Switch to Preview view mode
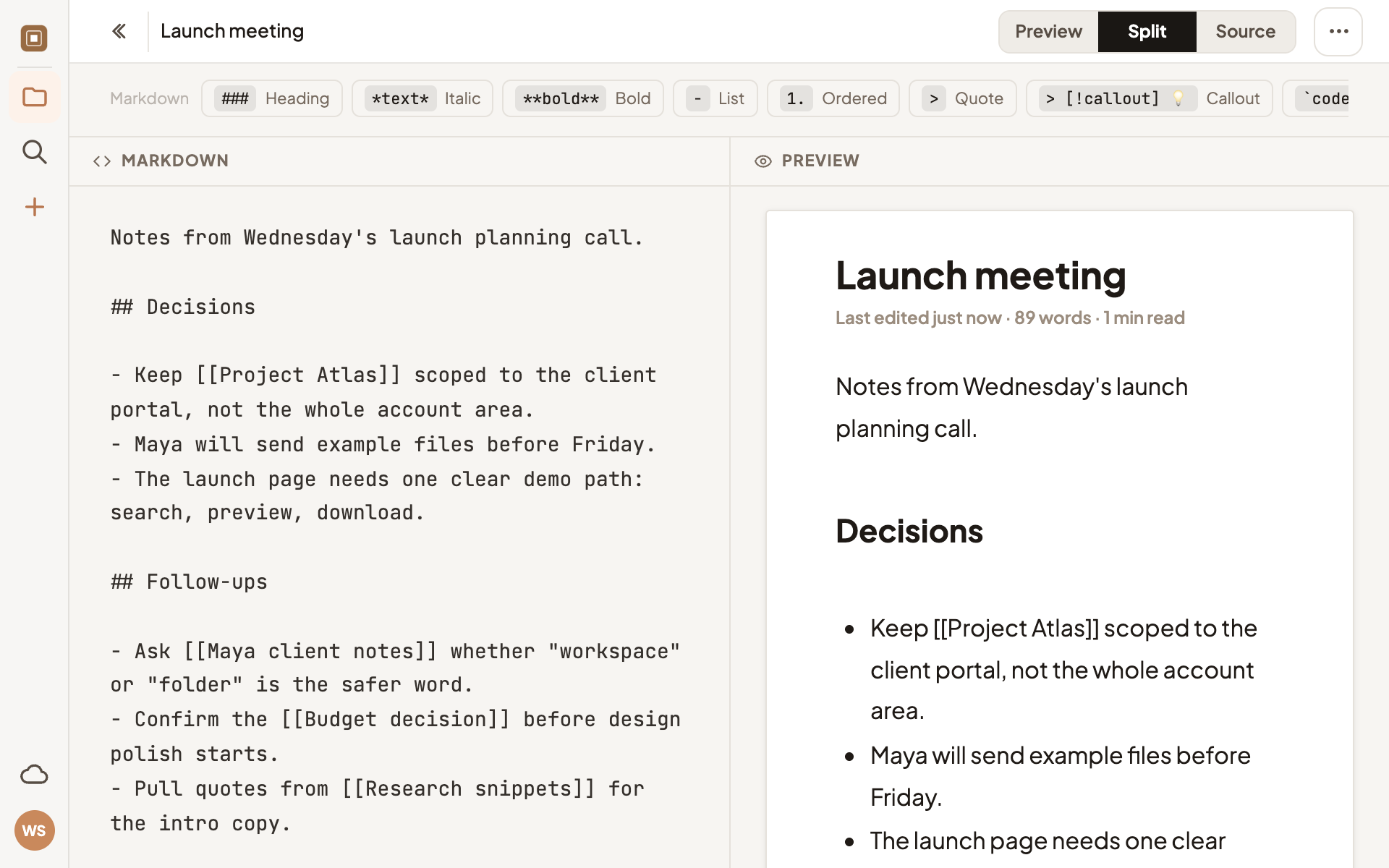 click(1048, 32)
